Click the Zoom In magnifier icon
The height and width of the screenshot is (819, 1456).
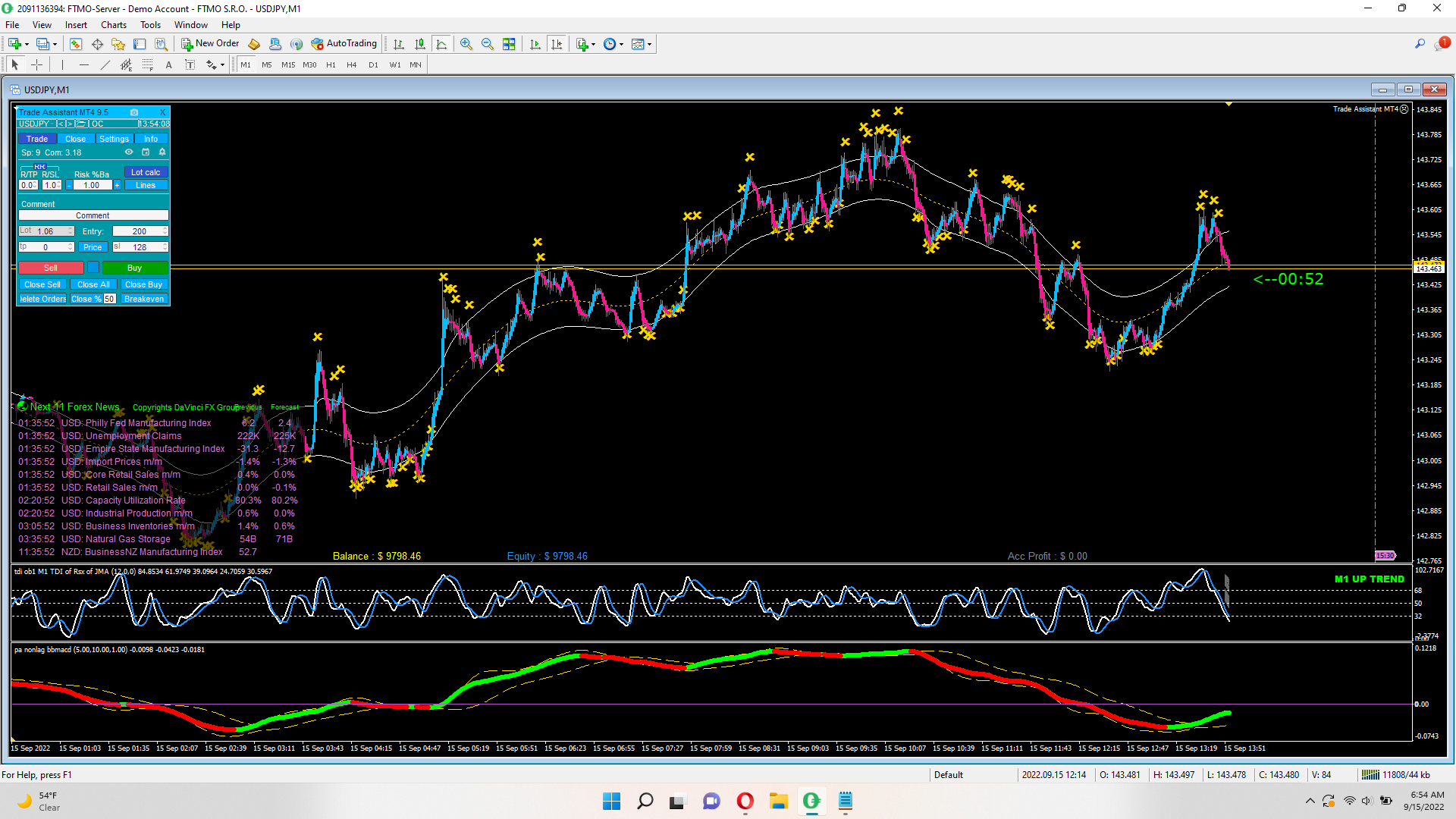click(x=466, y=44)
